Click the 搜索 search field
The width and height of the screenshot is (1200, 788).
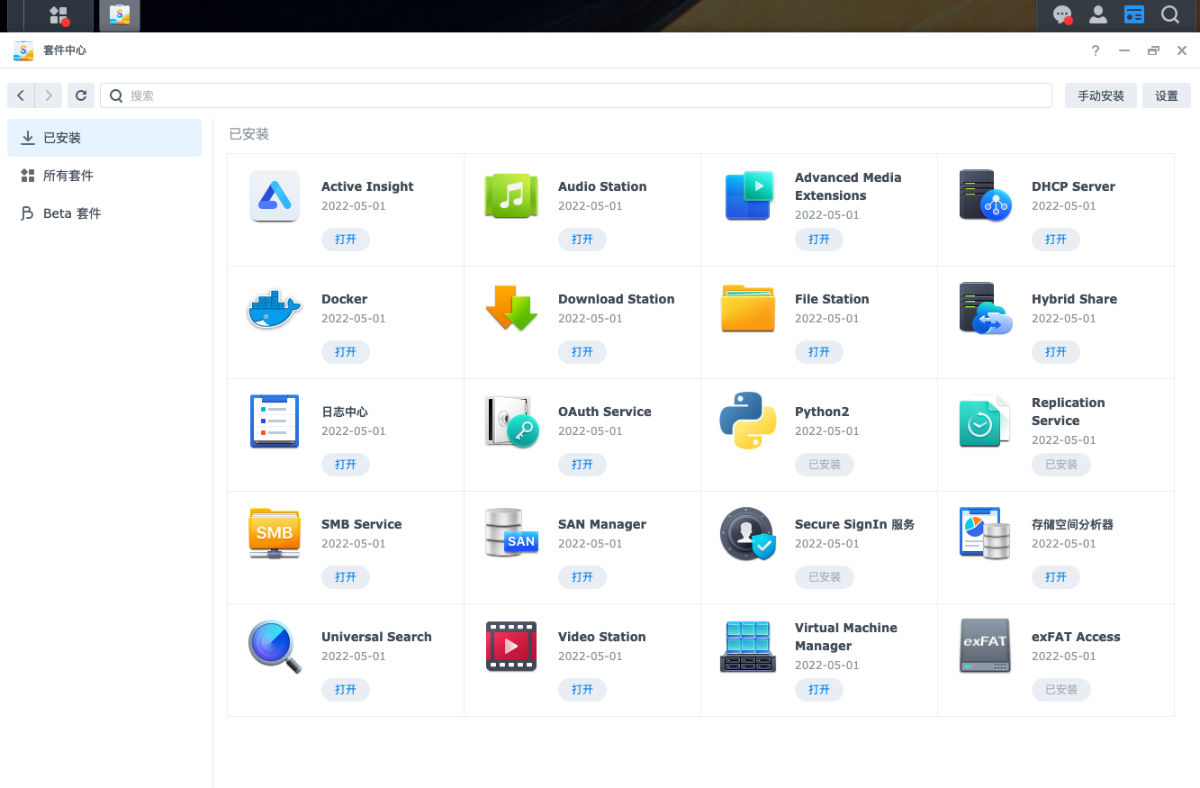click(576, 95)
